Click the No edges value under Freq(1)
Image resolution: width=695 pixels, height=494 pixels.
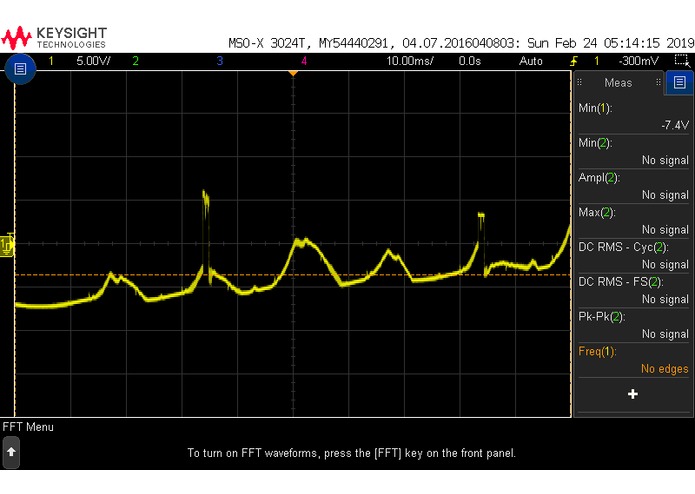click(x=664, y=369)
